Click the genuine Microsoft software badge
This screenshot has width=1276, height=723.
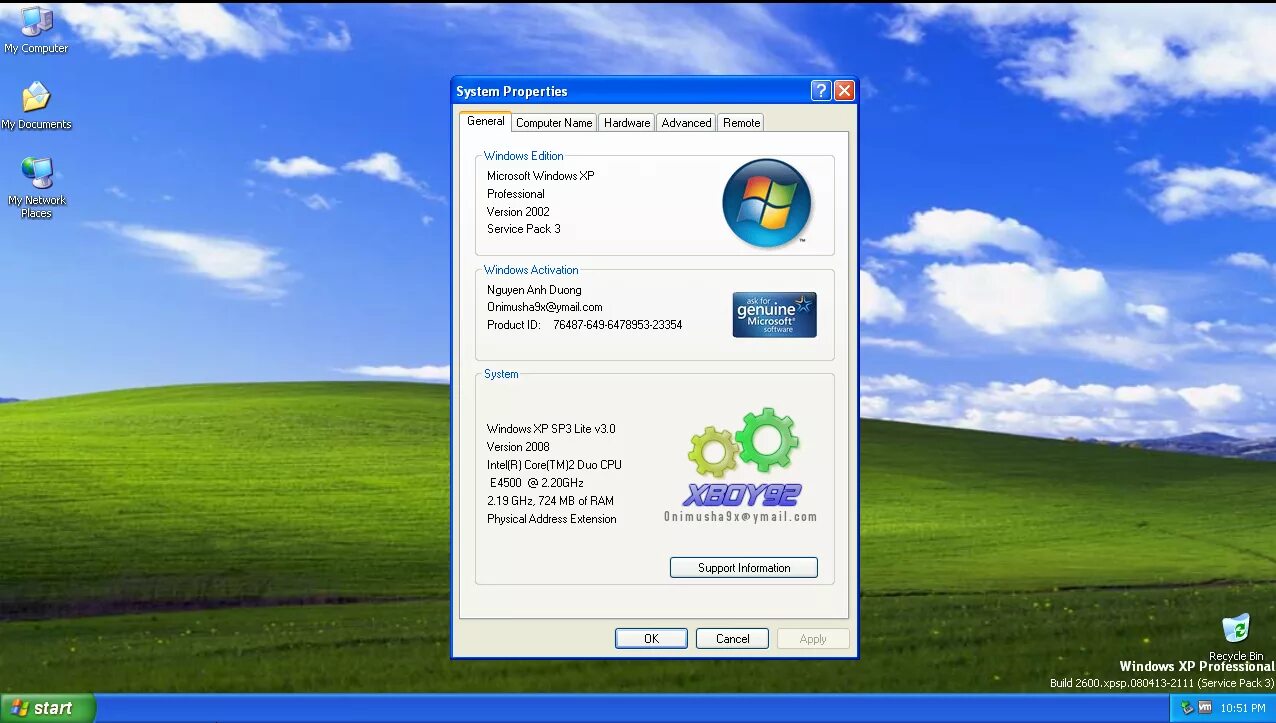click(775, 315)
